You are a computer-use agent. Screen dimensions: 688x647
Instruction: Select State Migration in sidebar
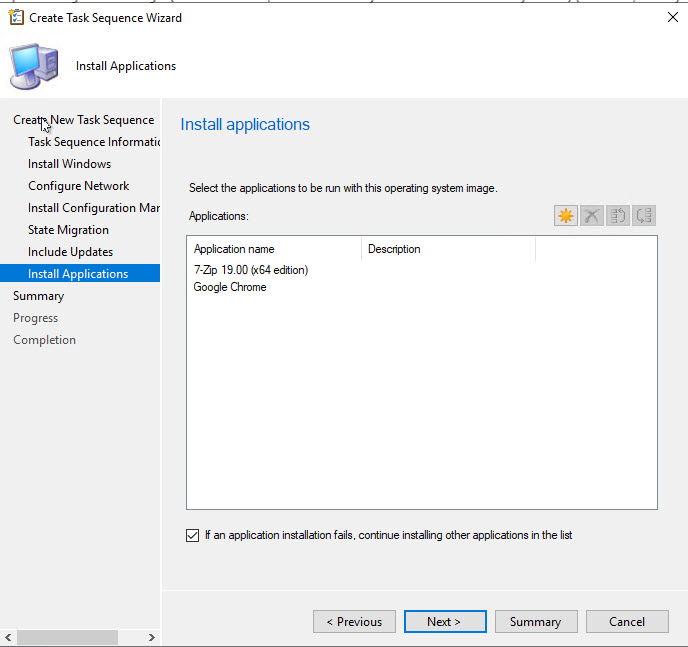pos(68,230)
